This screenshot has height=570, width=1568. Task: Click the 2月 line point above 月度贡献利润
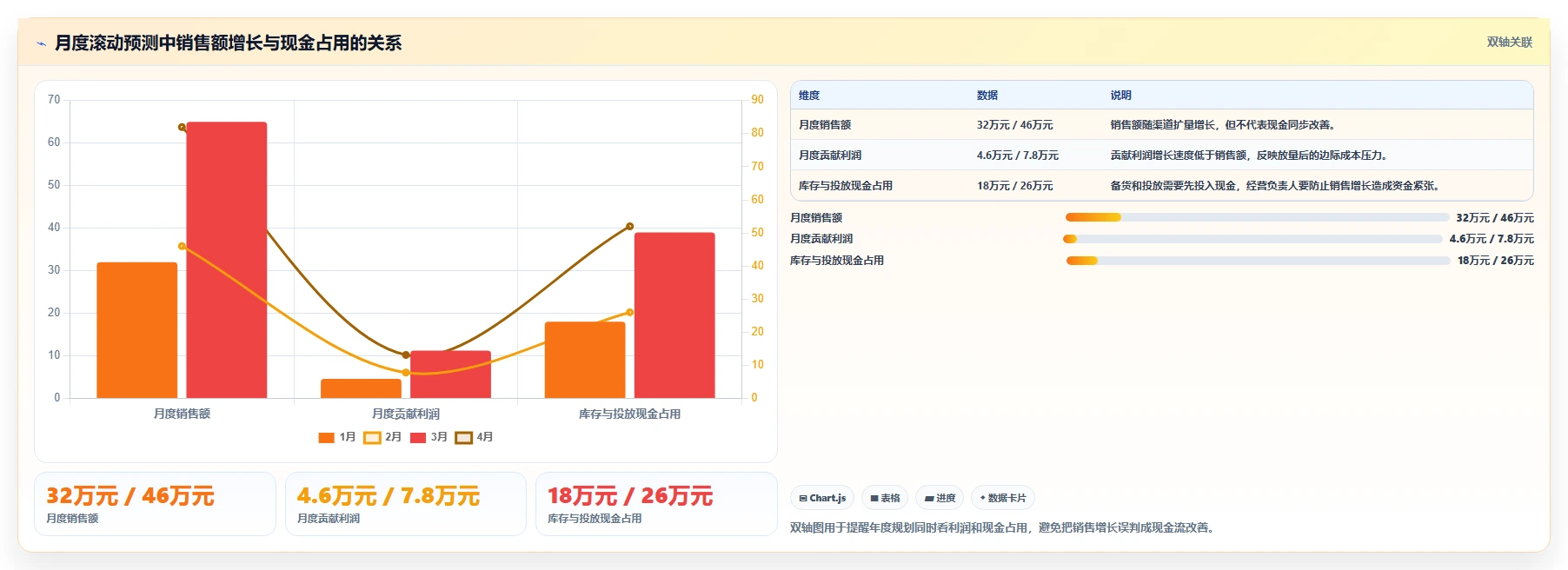406,373
